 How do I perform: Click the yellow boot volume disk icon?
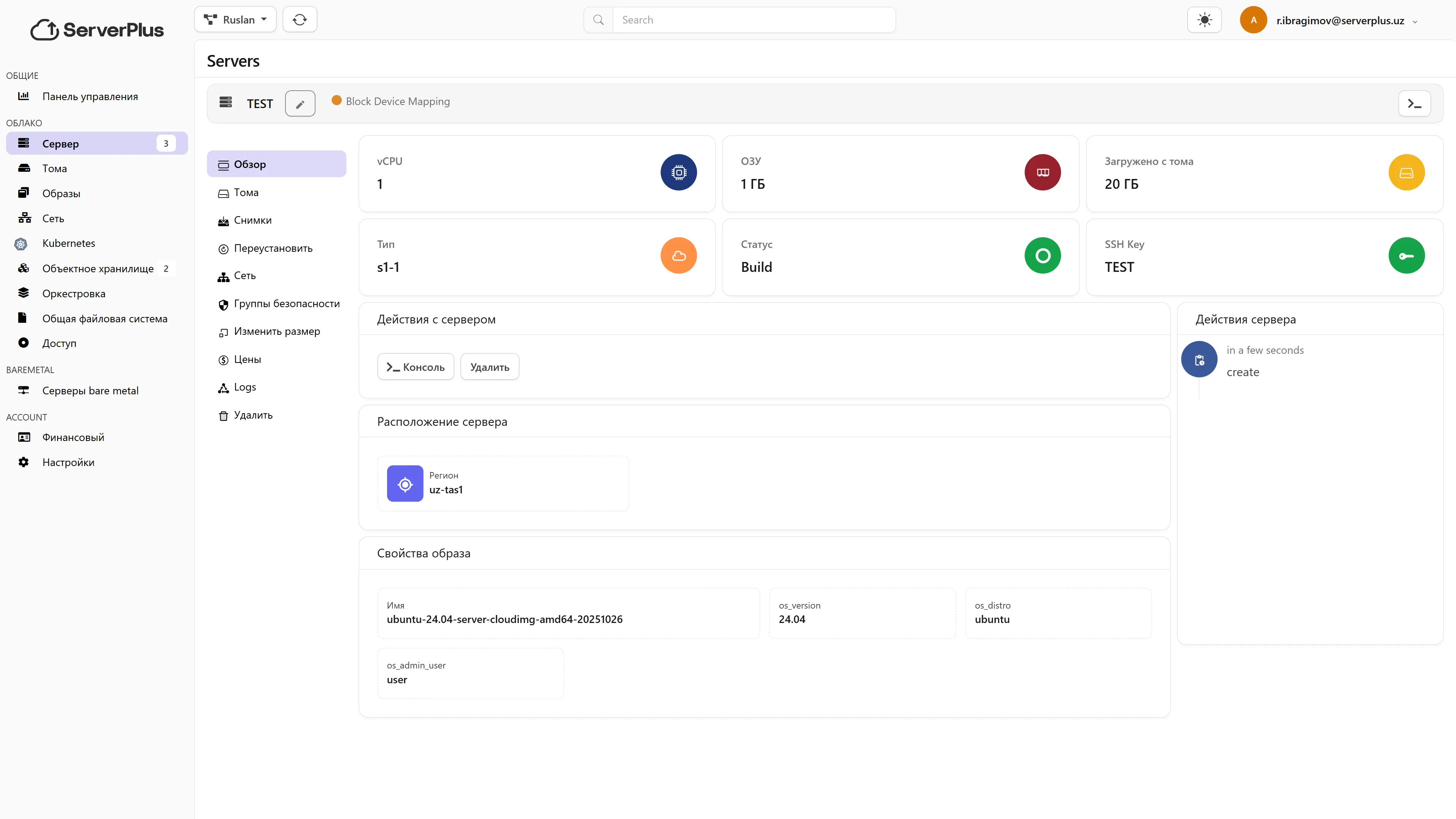[1406, 173]
